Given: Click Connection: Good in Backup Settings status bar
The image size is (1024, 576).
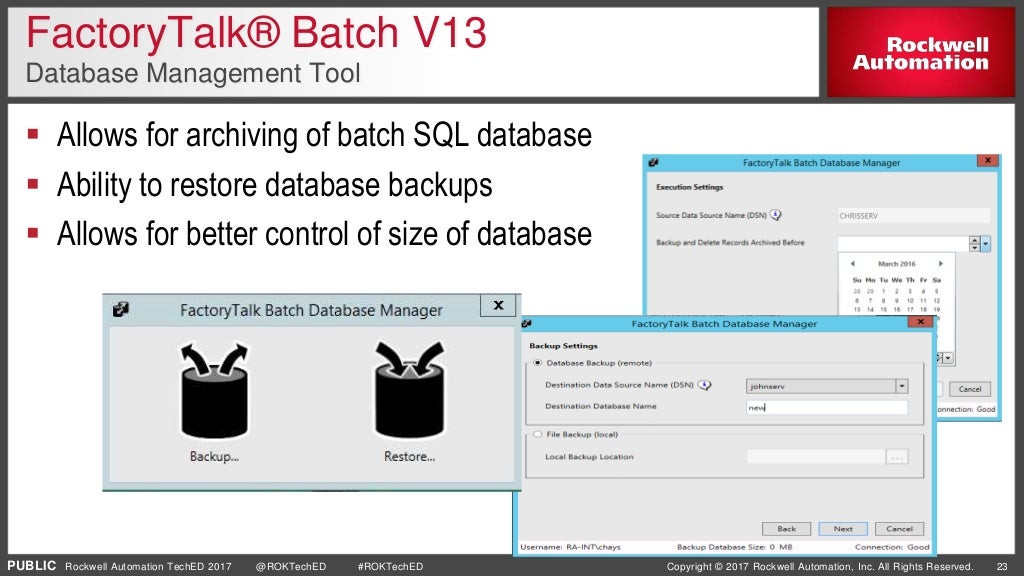Looking at the screenshot, I should (x=891, y=547).
